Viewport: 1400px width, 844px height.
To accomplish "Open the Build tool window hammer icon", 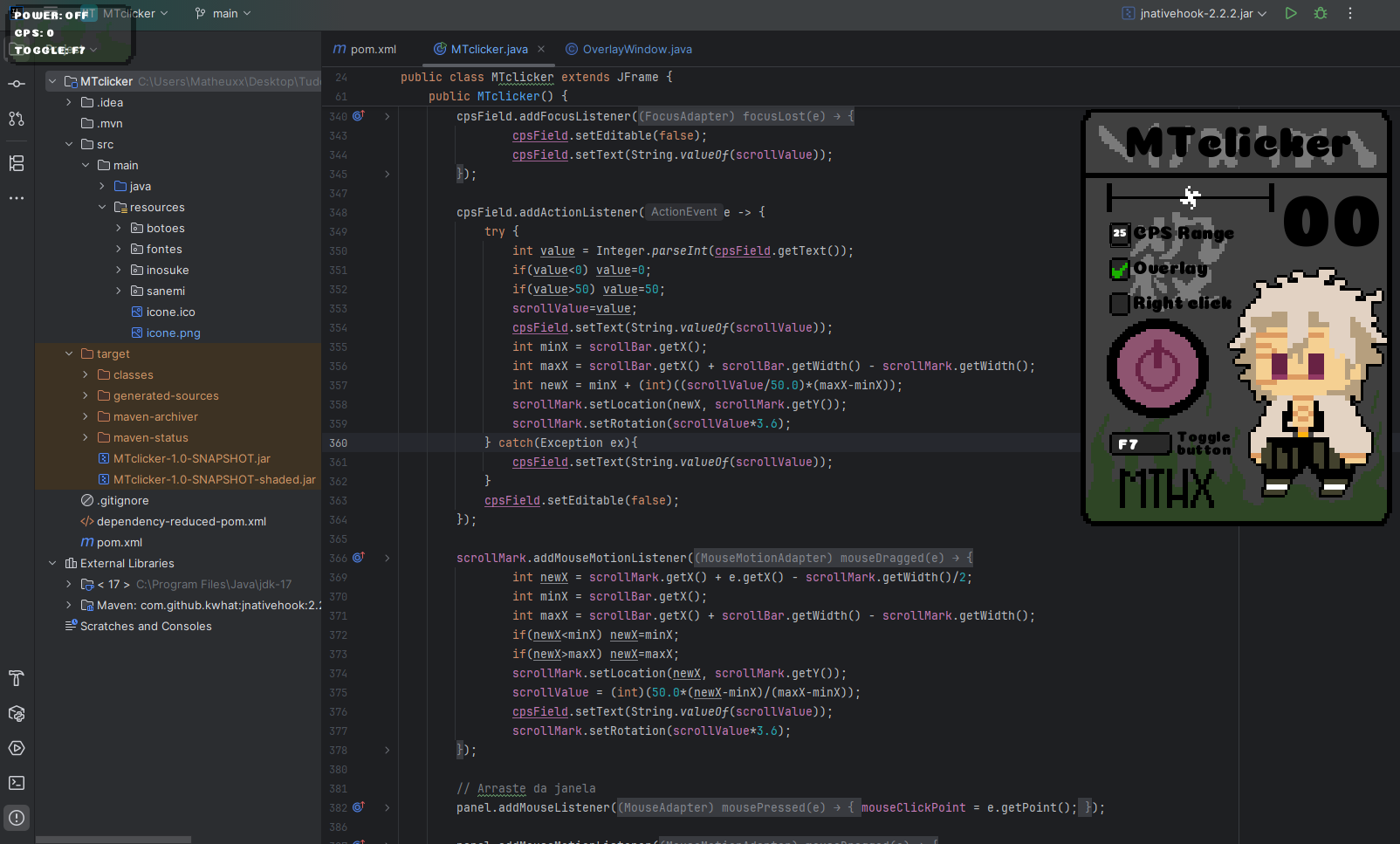I will [x=17, y=678].
